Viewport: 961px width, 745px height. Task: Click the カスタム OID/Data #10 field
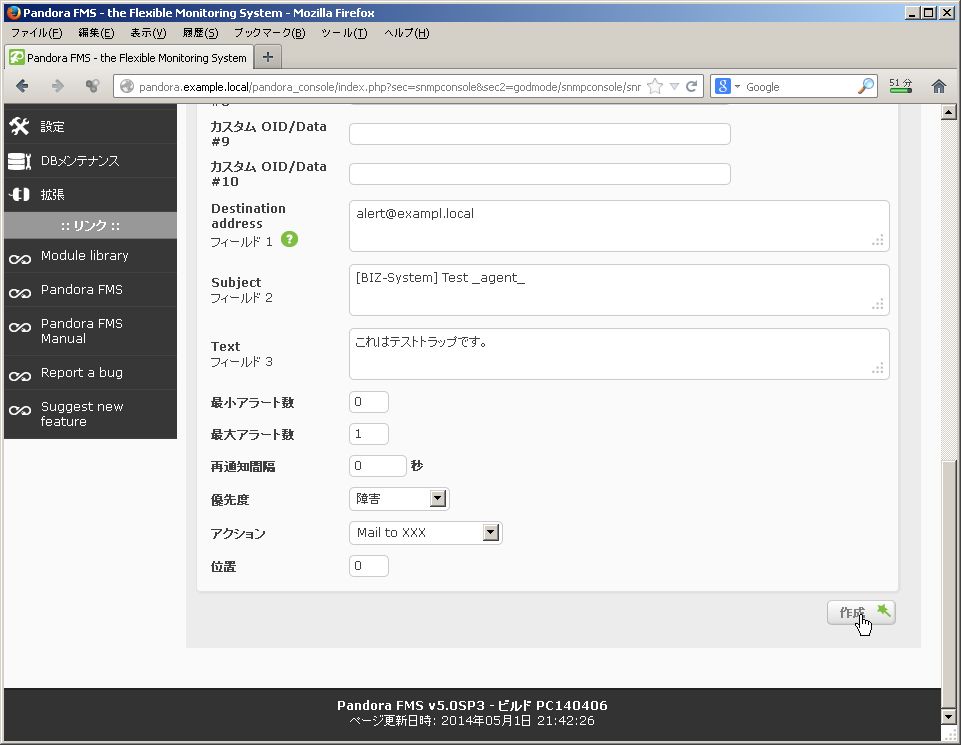(540, 173)
